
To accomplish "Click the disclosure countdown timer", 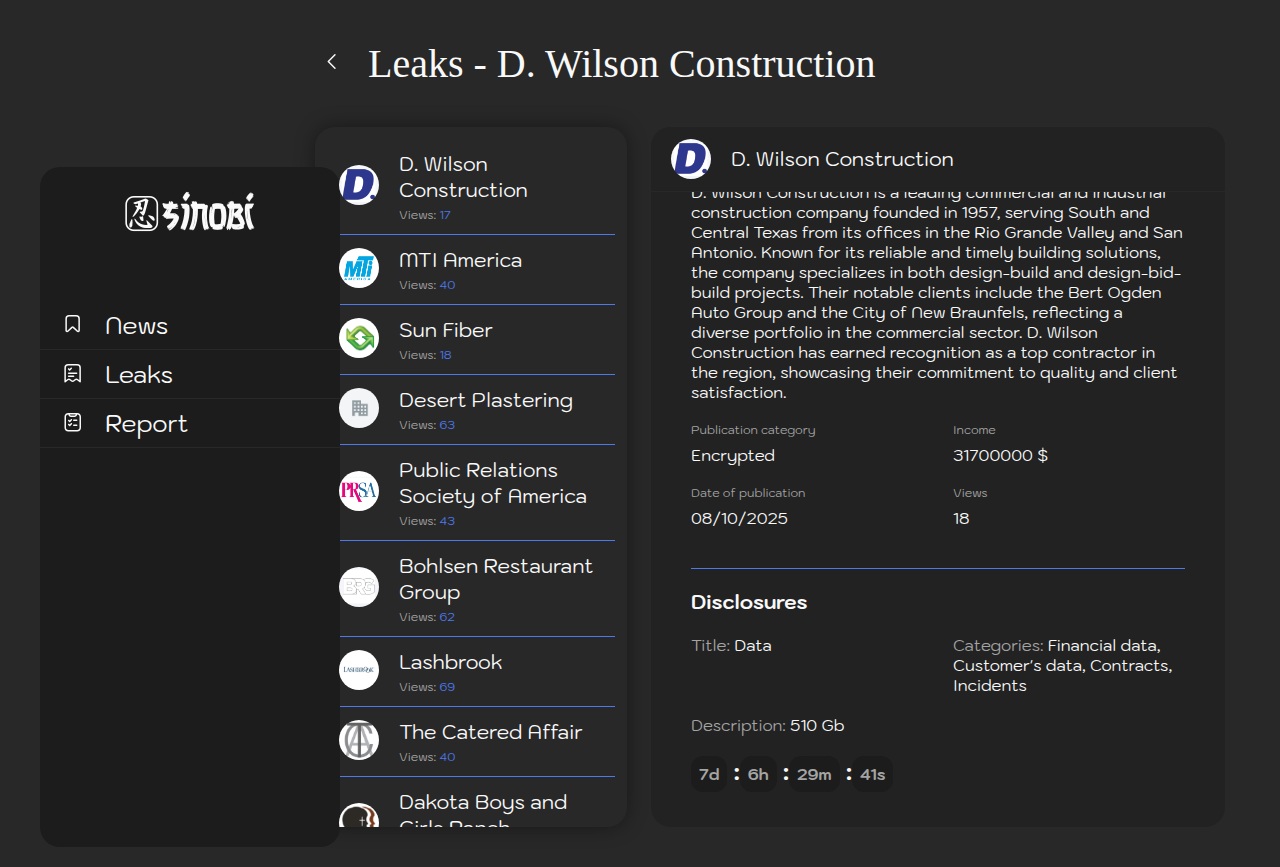I will (x=790, y=774).
